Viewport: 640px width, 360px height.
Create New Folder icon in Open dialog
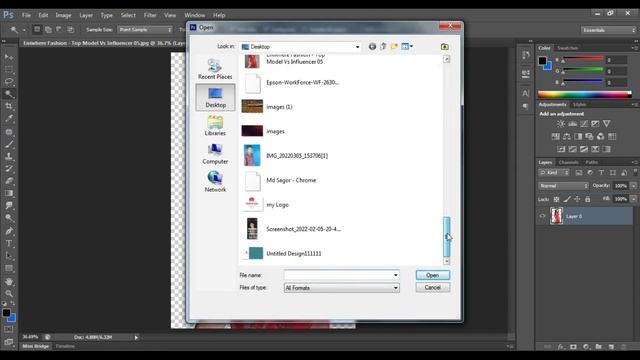[394, 47]
